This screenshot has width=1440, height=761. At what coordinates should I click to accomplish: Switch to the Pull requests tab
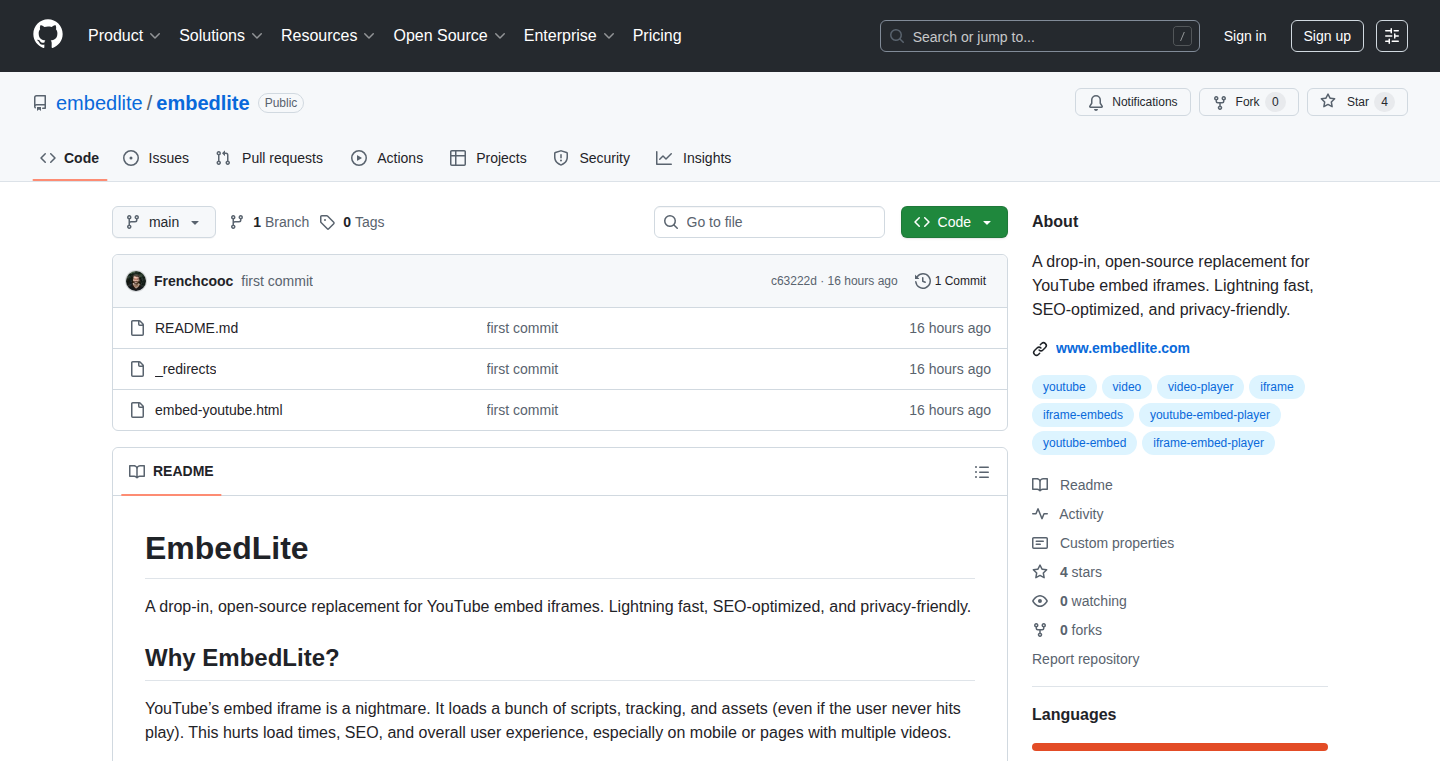(270, 158)
